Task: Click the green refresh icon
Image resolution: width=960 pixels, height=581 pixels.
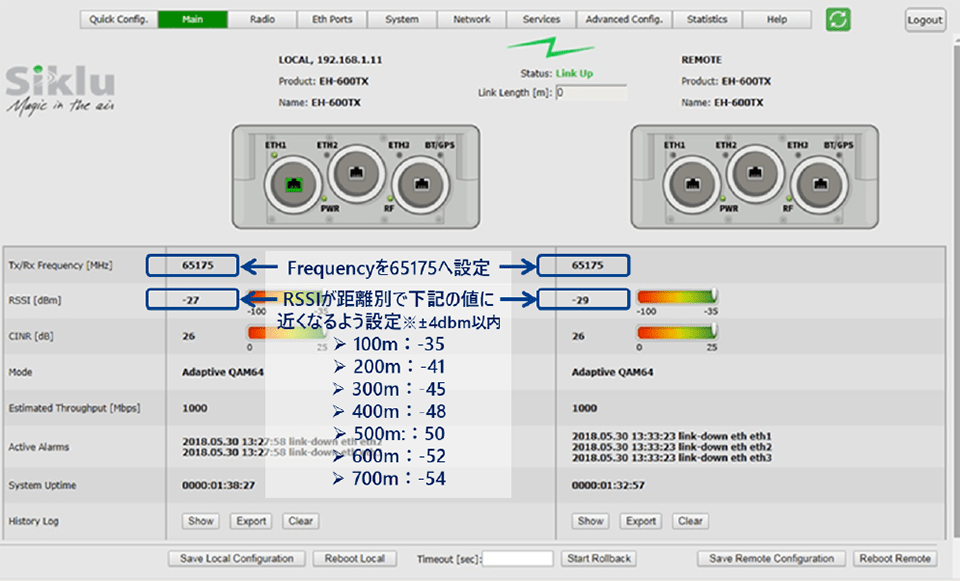Action: pos(838,20)
